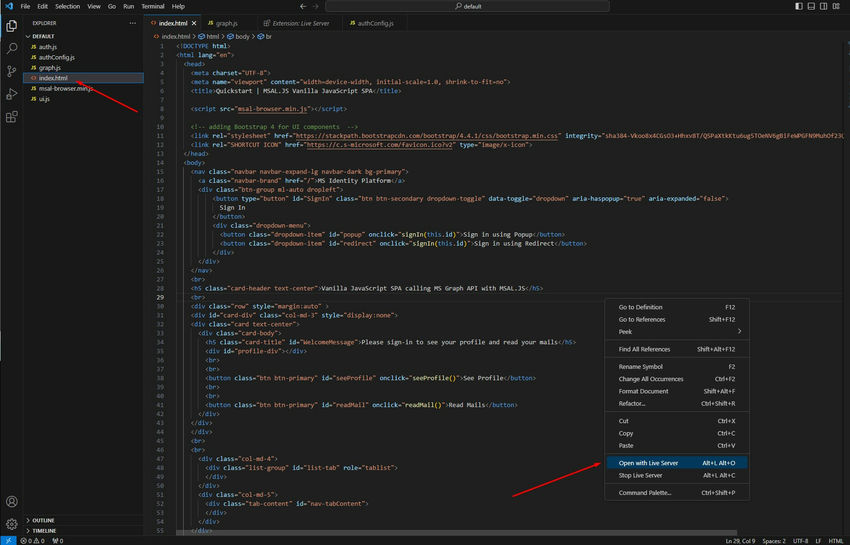Collapse the DEFAULT folder in Explorer
850x545 pixels.
43,36
